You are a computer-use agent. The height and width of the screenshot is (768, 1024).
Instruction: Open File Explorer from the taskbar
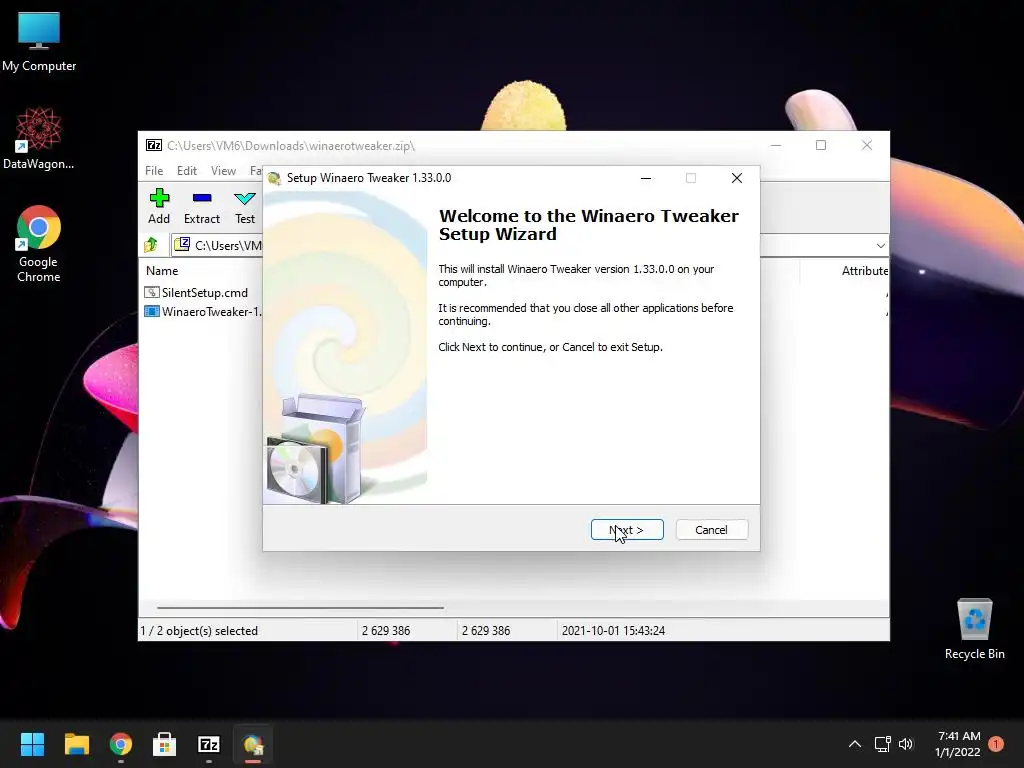[x=76, y=744]
